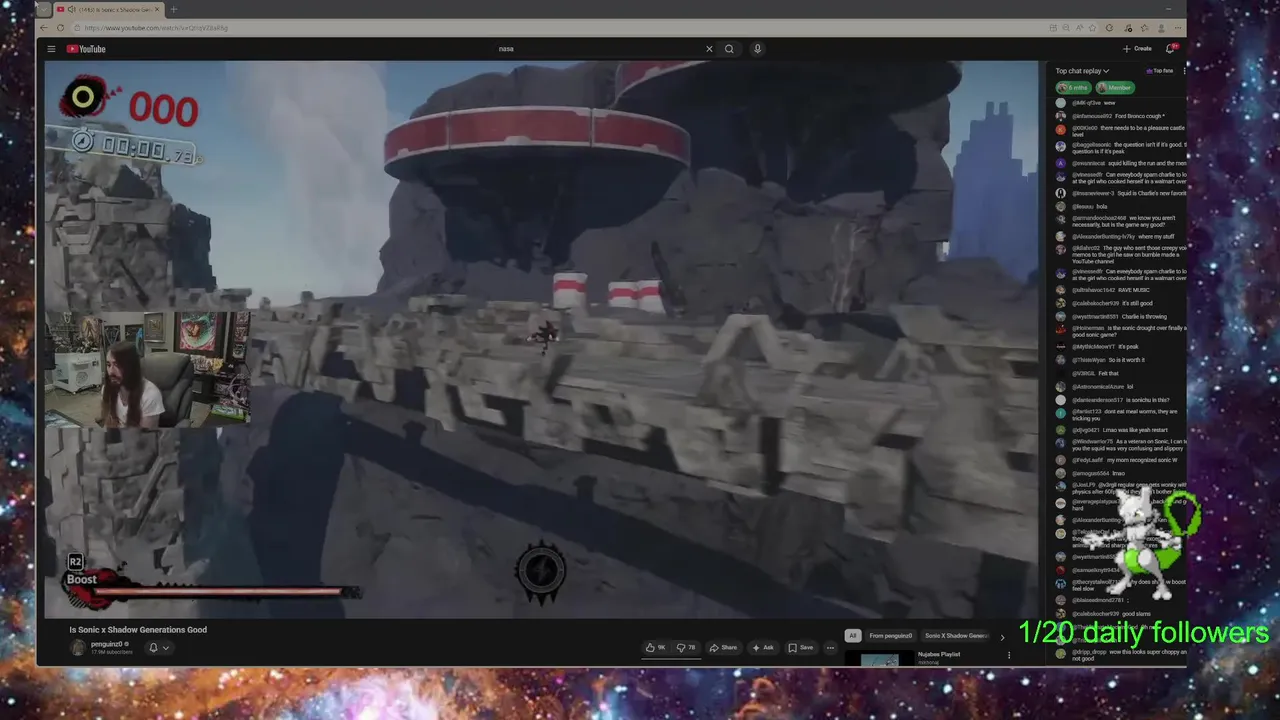Click the @infamouse892 chat message
1280x720 pixels.
pyautogui.click(x=1120, y=116)
